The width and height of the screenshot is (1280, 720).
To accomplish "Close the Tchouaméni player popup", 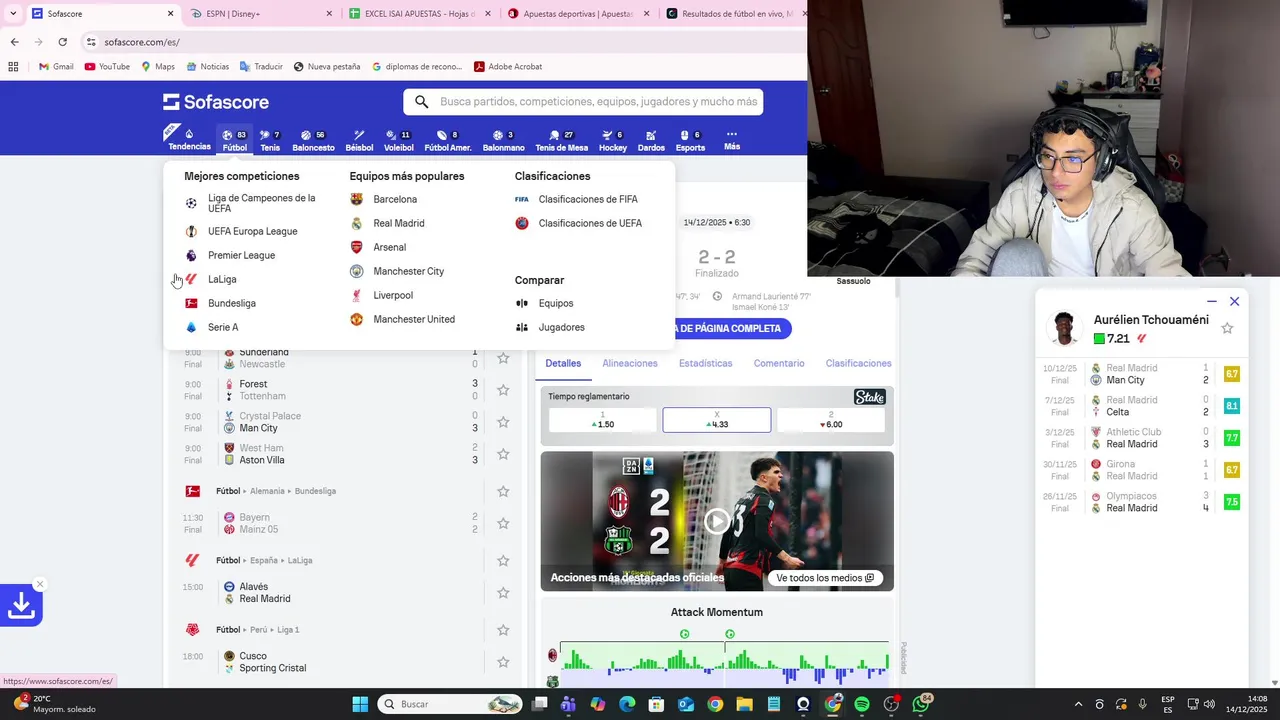I will click(1234, 301).
